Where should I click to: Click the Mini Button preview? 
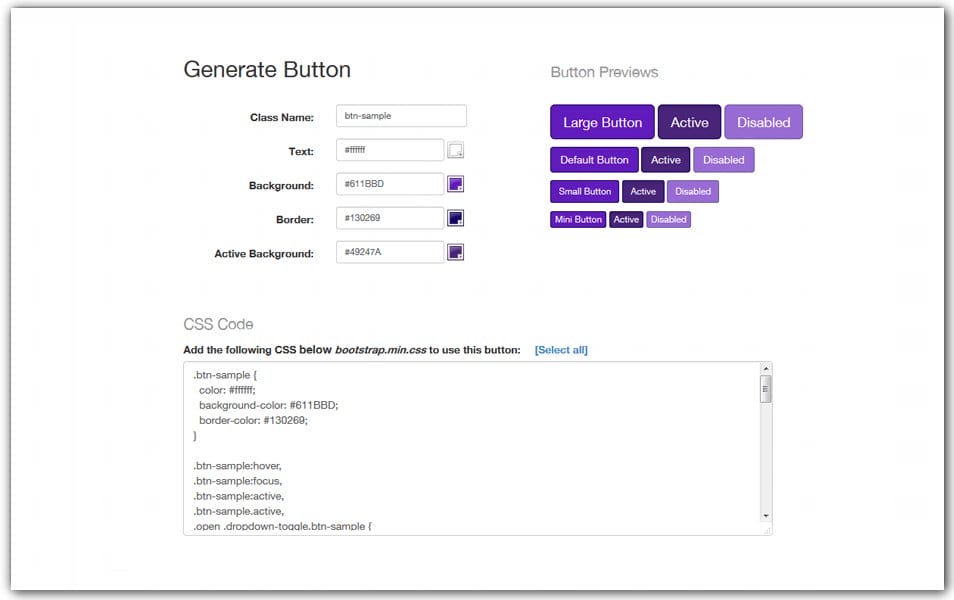[x=577, y=219]
